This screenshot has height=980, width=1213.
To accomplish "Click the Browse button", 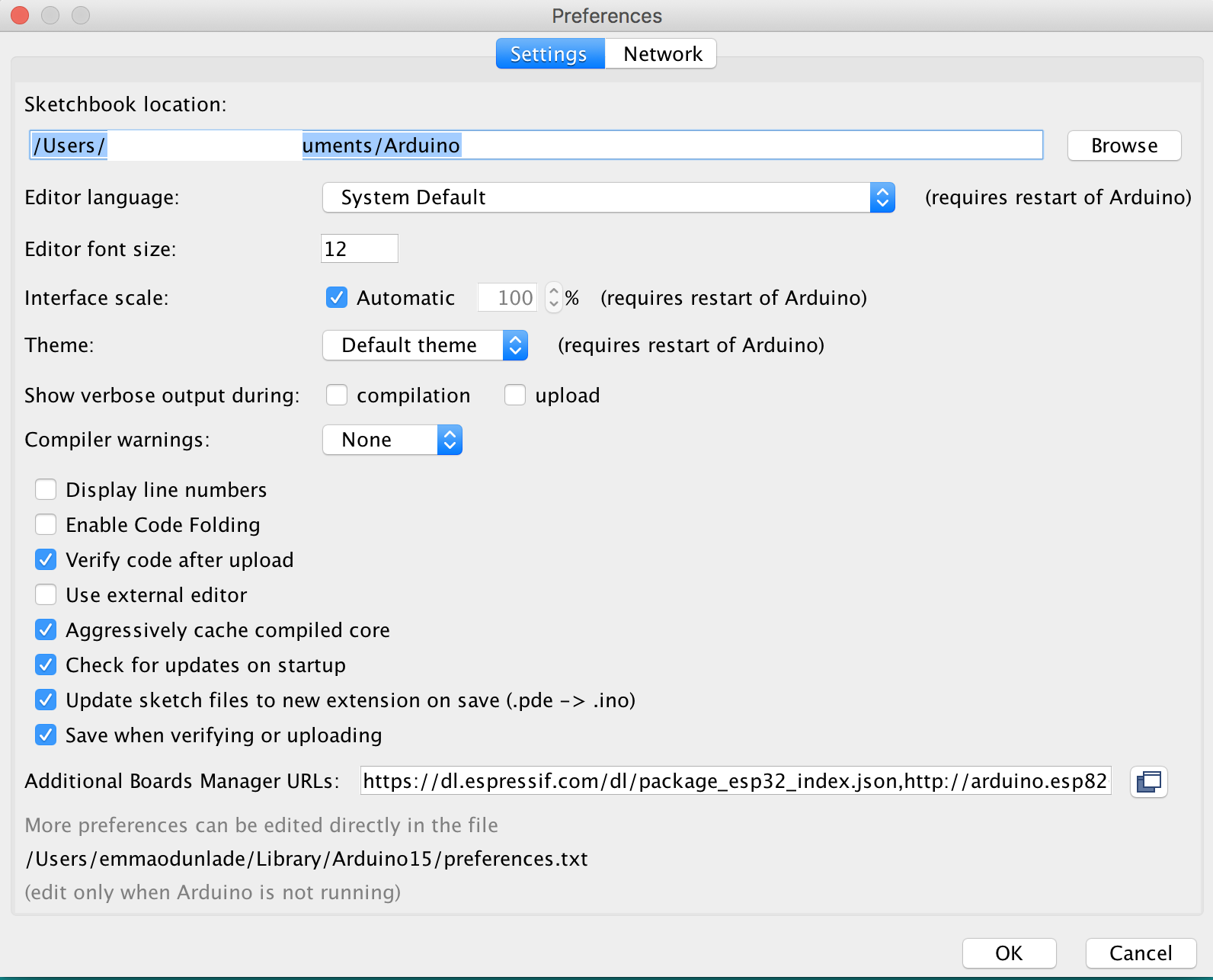I will coord(1124,146).
